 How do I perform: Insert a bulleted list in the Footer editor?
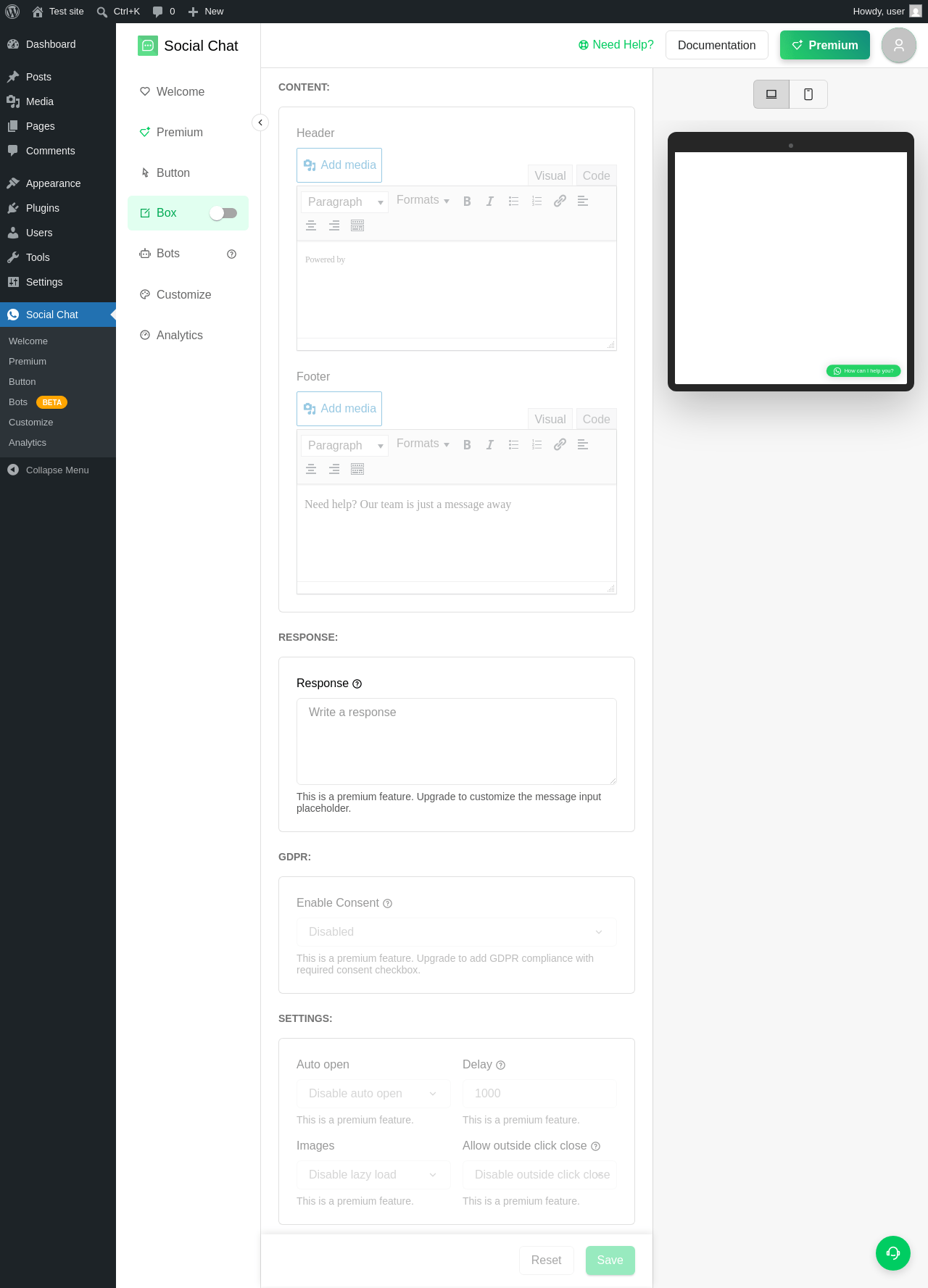[513, 445]
